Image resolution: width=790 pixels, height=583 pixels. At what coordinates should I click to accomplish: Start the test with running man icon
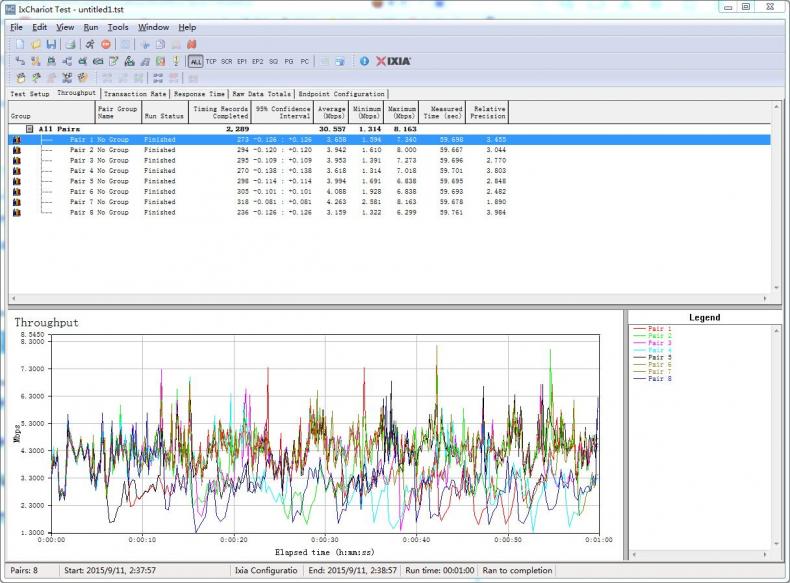point(90,45)
